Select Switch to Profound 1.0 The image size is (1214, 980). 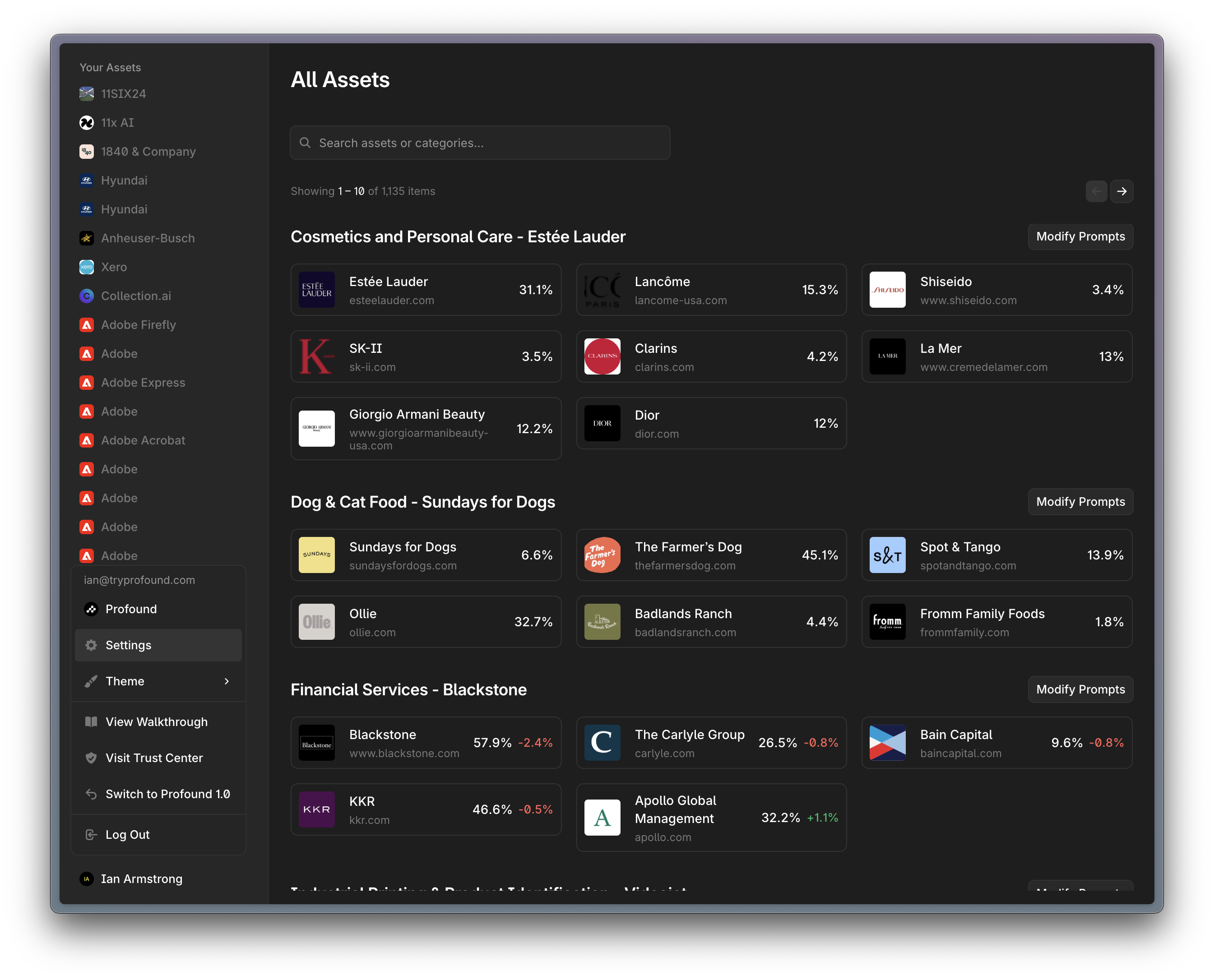tap(158, 794)
